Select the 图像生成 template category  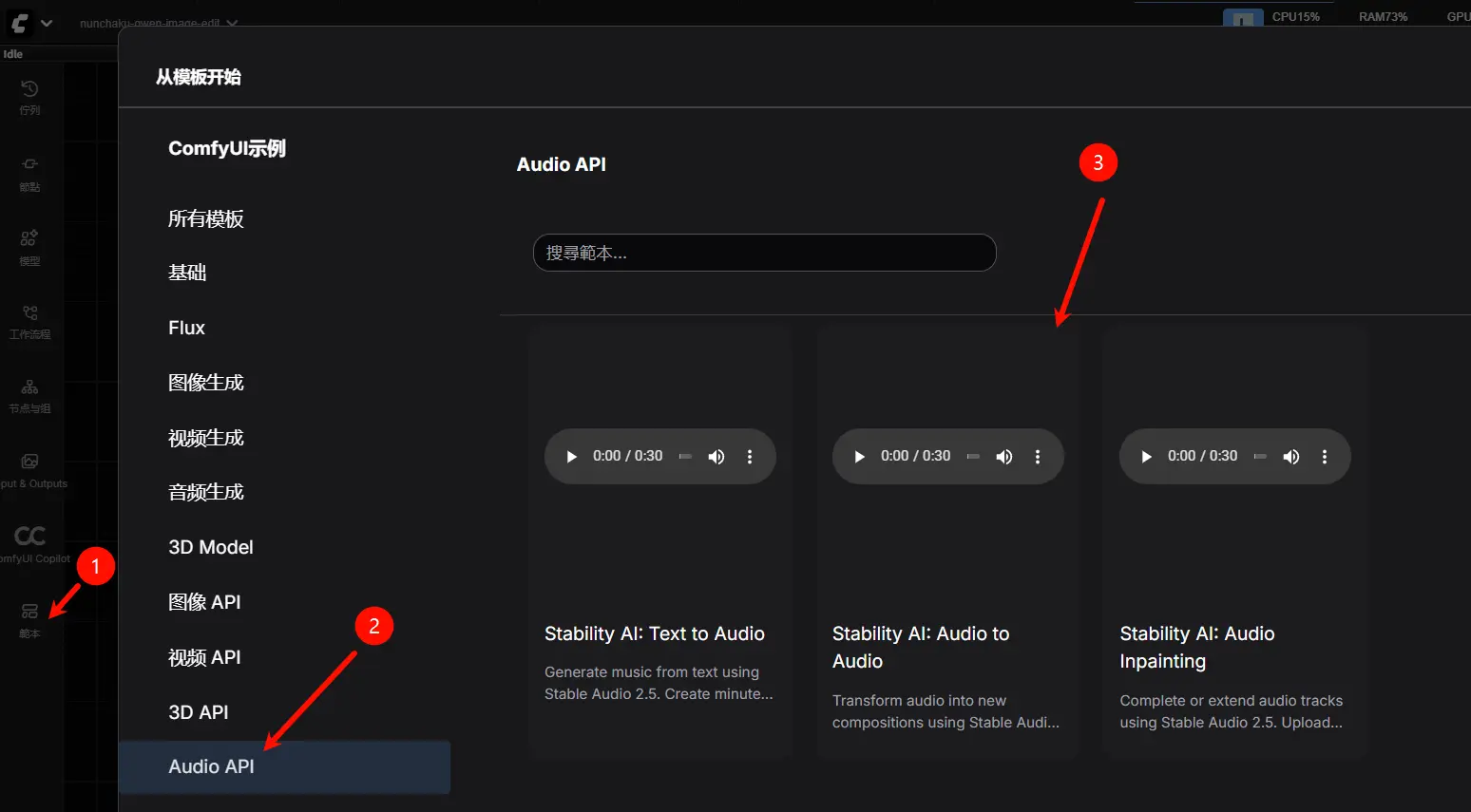pos(205,382)
